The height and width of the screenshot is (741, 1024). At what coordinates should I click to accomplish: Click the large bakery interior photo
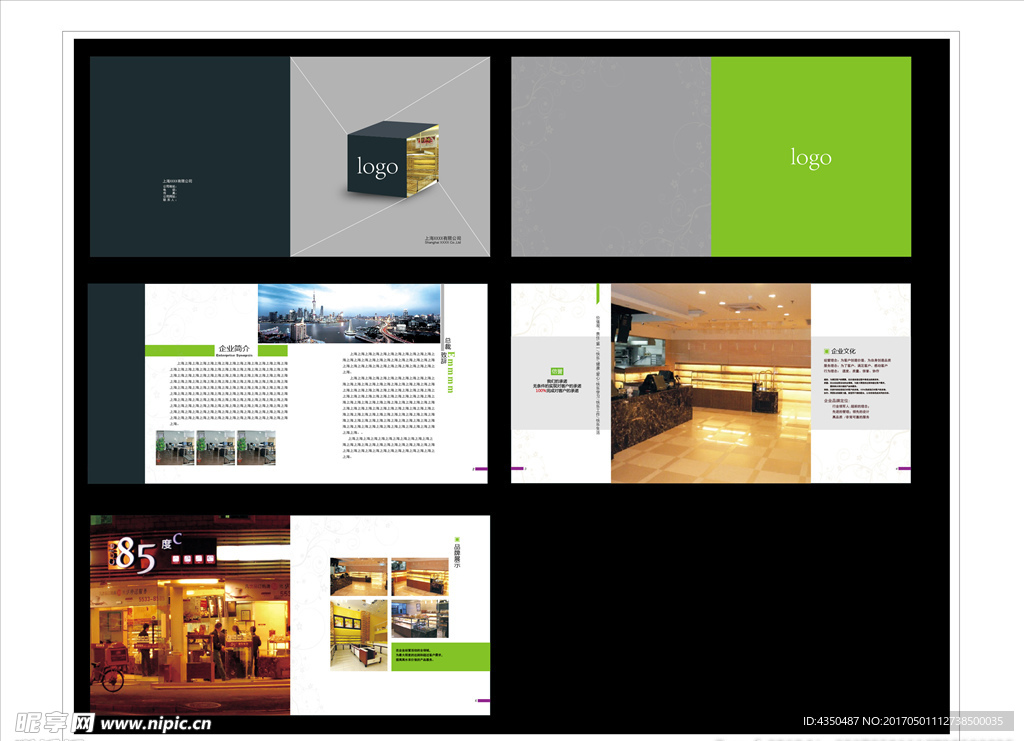tap(710, 383)
